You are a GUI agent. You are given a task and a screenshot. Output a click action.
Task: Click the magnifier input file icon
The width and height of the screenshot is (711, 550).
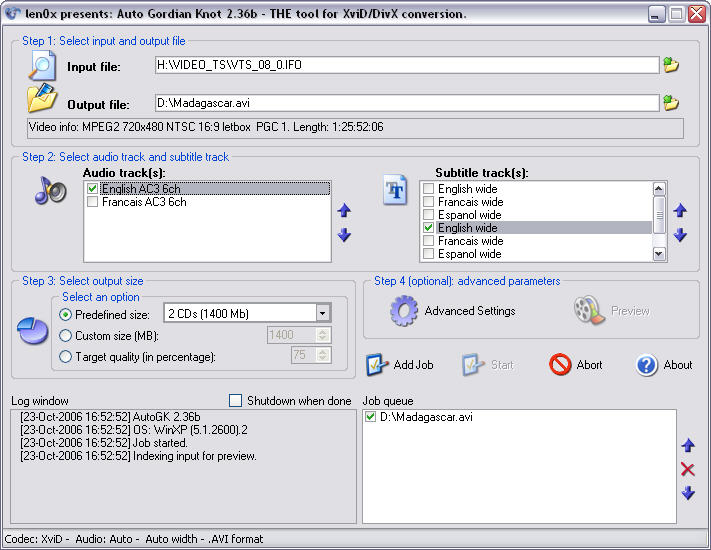click(x=42, y=66)
